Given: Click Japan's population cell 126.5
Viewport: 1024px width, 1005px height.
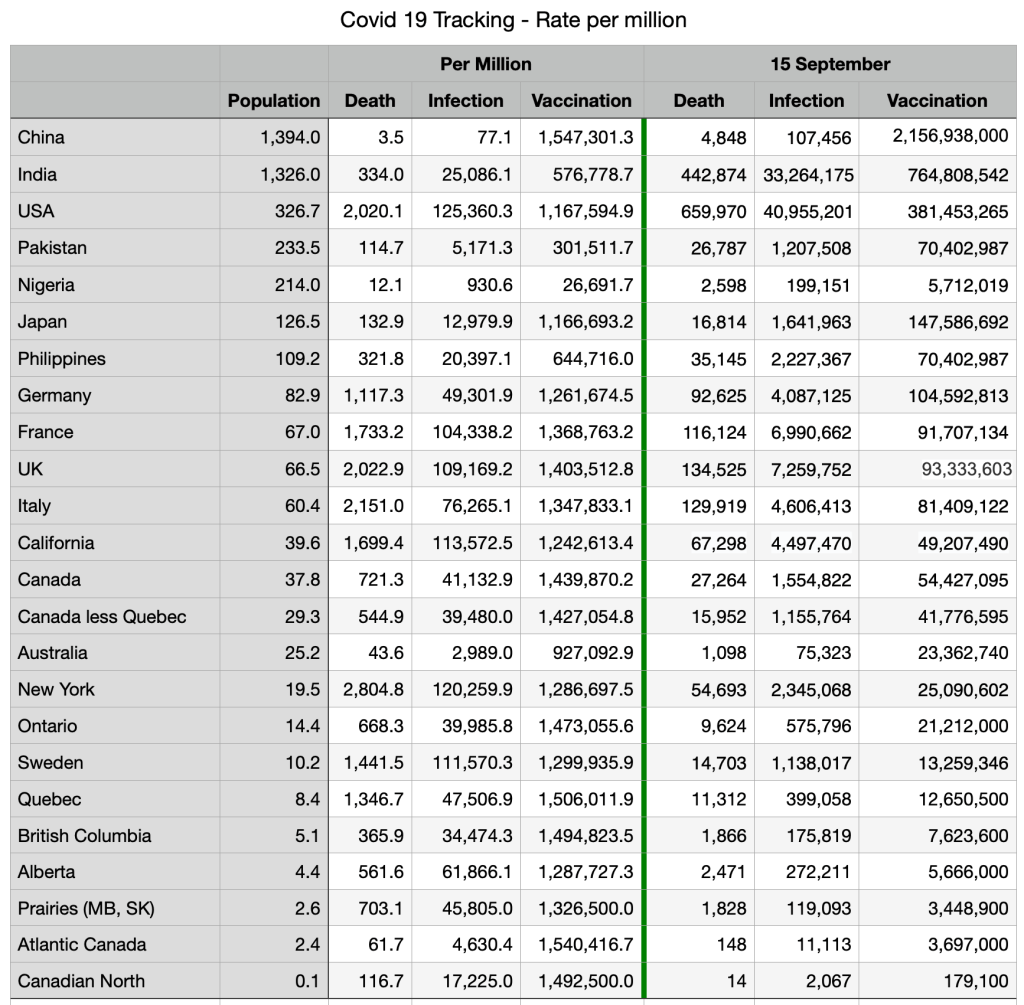Looking at the screenshot, I should [297, 322].
